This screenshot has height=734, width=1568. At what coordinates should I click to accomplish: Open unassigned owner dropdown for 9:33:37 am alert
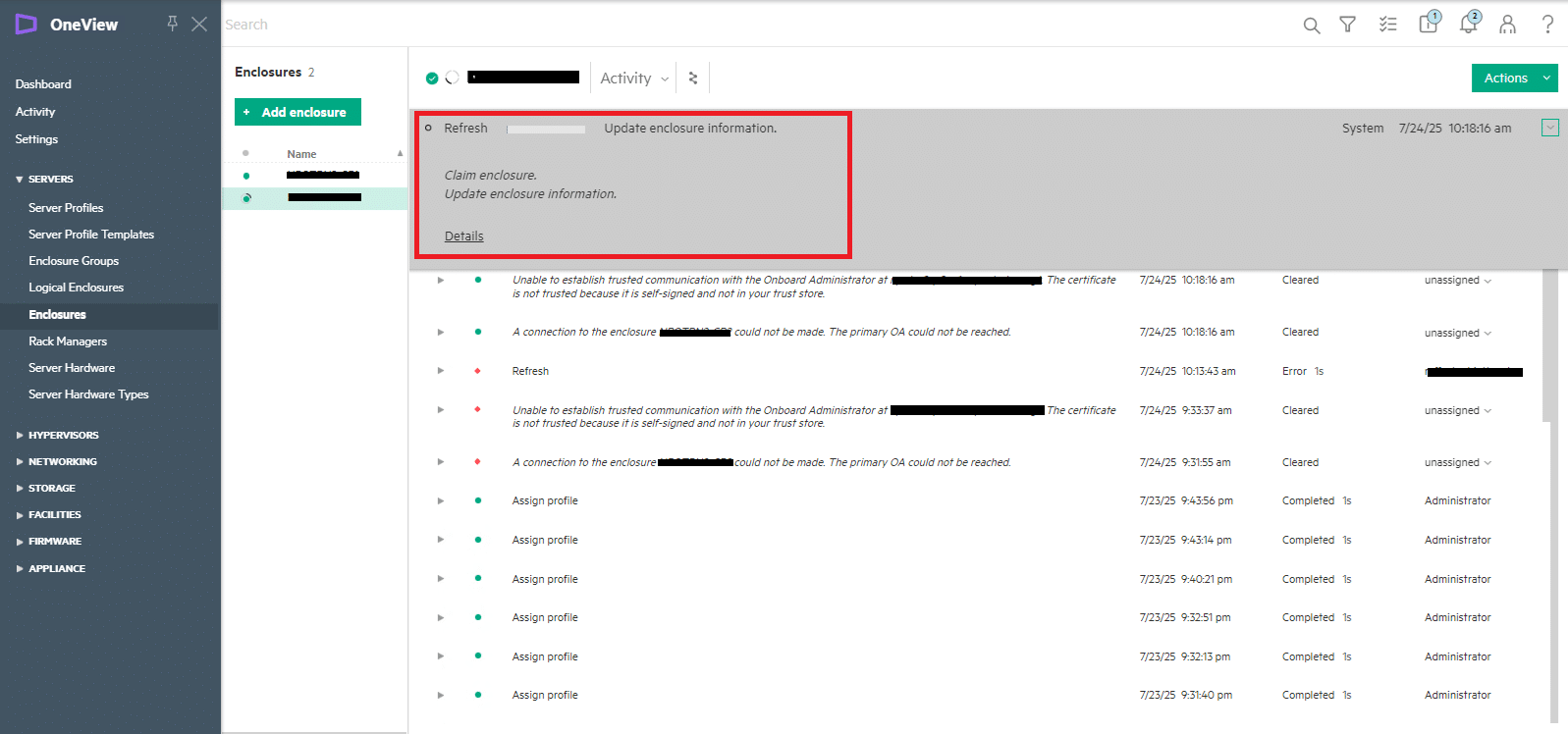tap(1458, 410)
